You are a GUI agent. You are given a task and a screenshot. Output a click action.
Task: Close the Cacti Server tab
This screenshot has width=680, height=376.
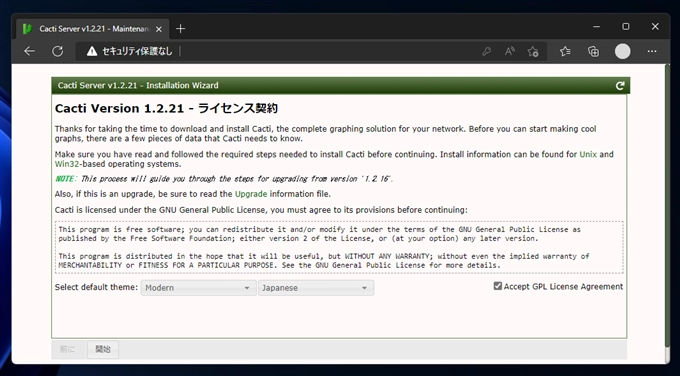point(159,29)
